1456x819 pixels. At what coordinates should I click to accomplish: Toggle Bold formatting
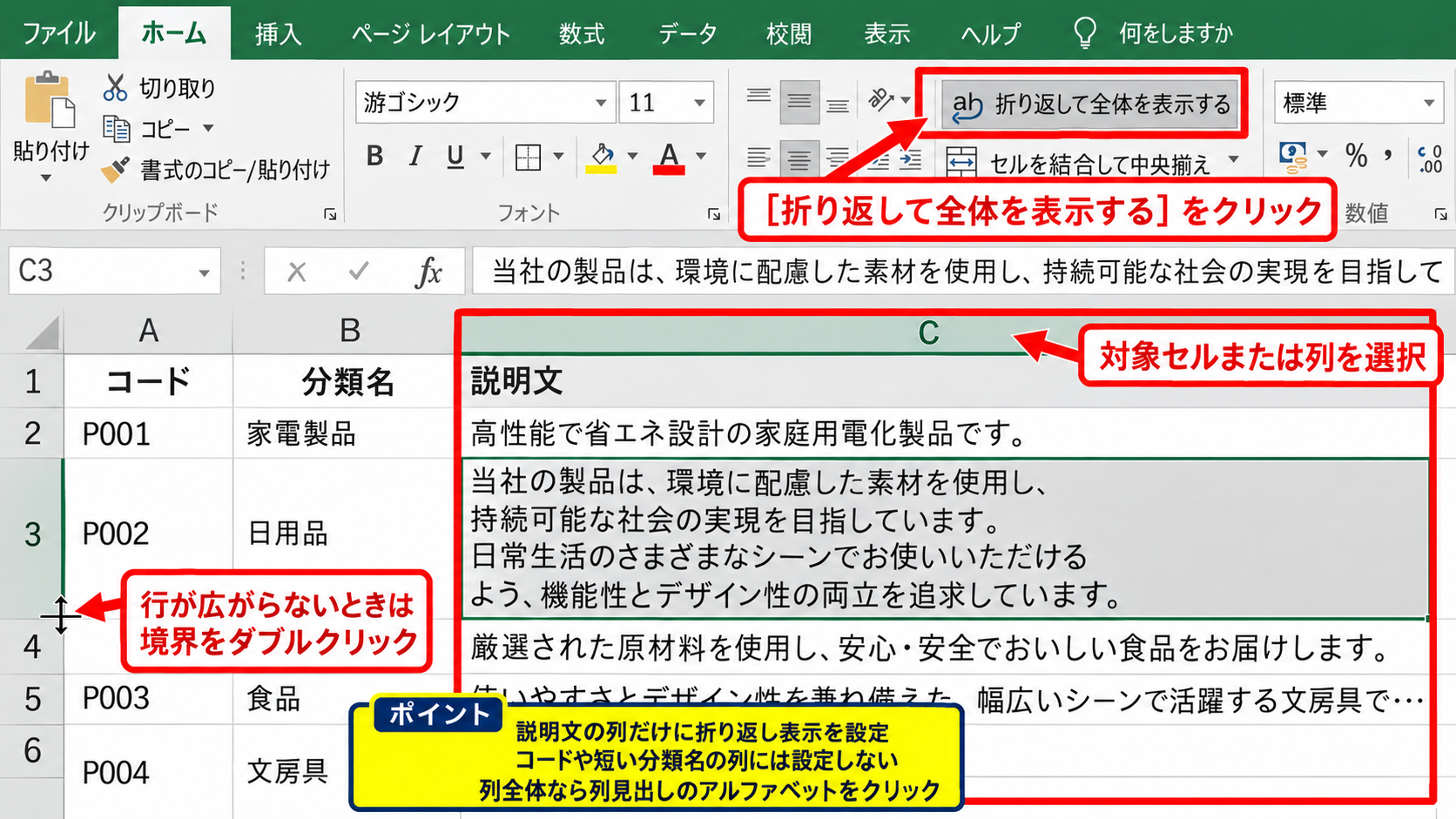(x=374, y=156)
